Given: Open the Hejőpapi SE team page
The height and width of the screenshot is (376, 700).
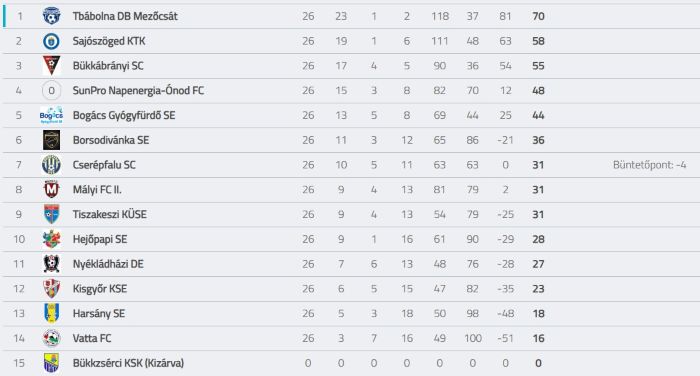Looking at the screenshot, I should click(x=100, y=239).
